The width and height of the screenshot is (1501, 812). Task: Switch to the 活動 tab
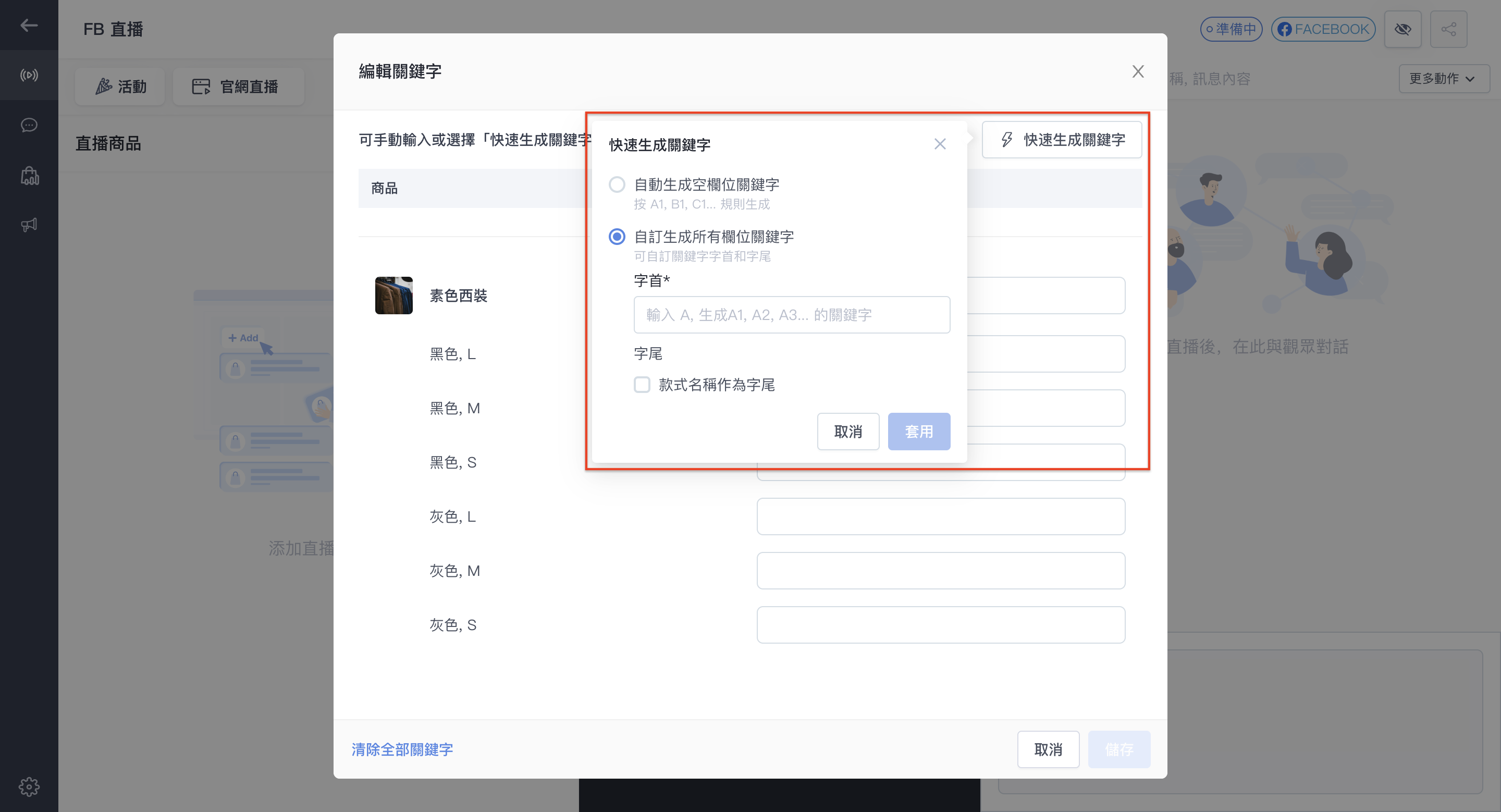120,87
